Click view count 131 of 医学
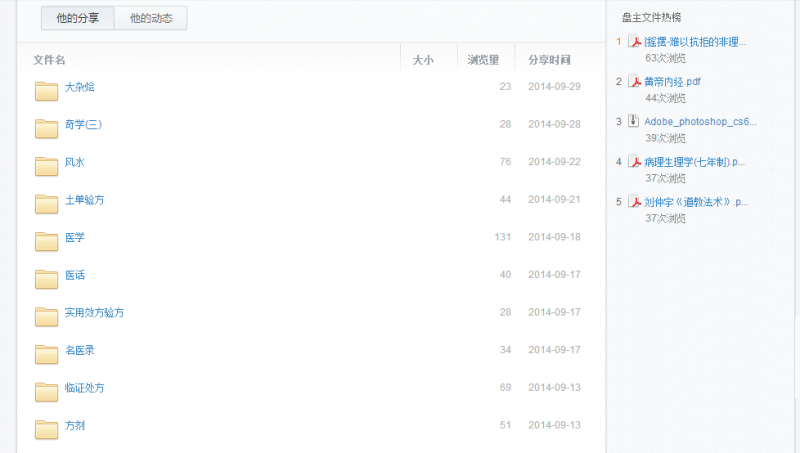 (503, 237)
